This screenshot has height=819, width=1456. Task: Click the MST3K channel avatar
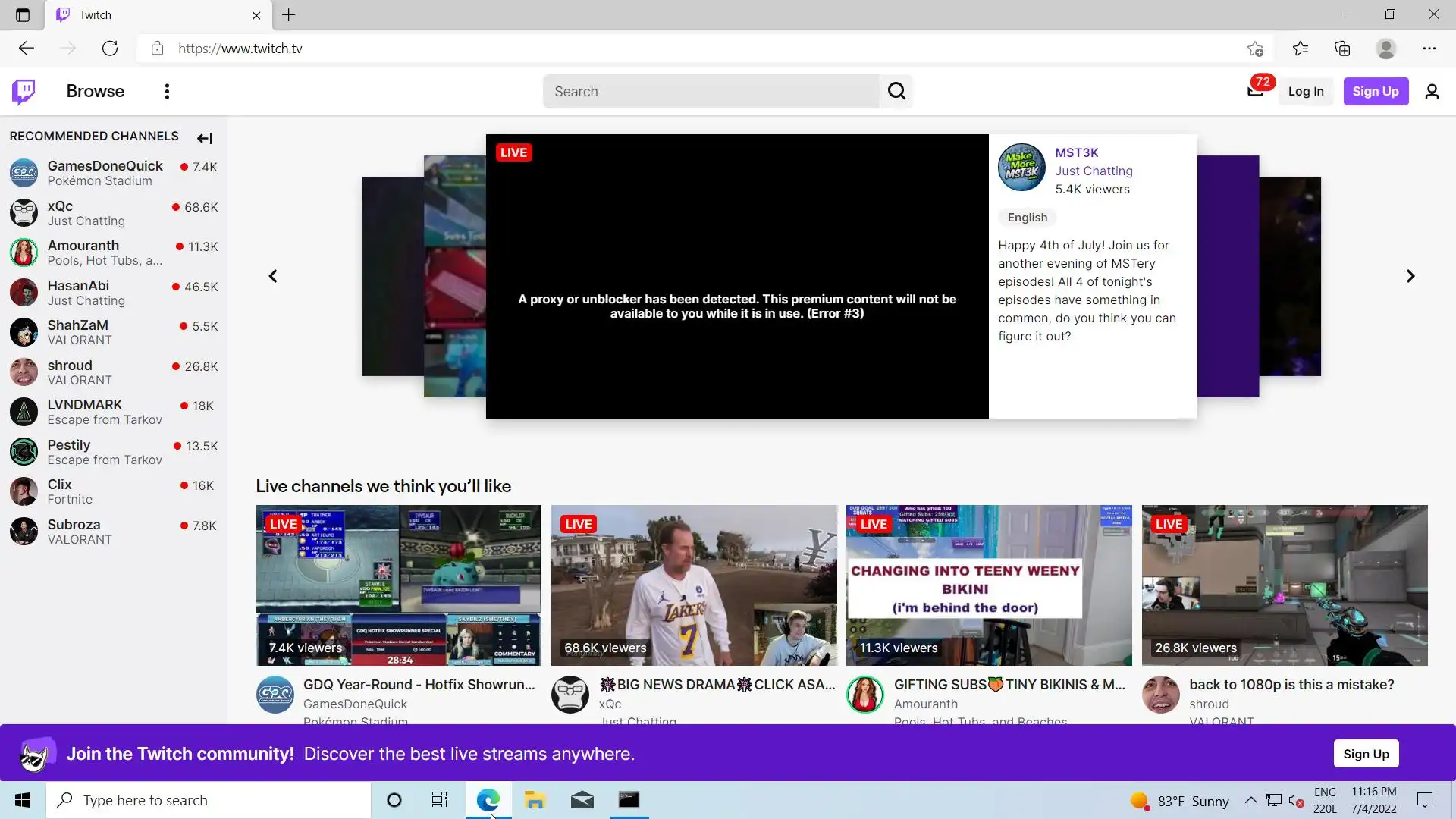pos(1021,167)
